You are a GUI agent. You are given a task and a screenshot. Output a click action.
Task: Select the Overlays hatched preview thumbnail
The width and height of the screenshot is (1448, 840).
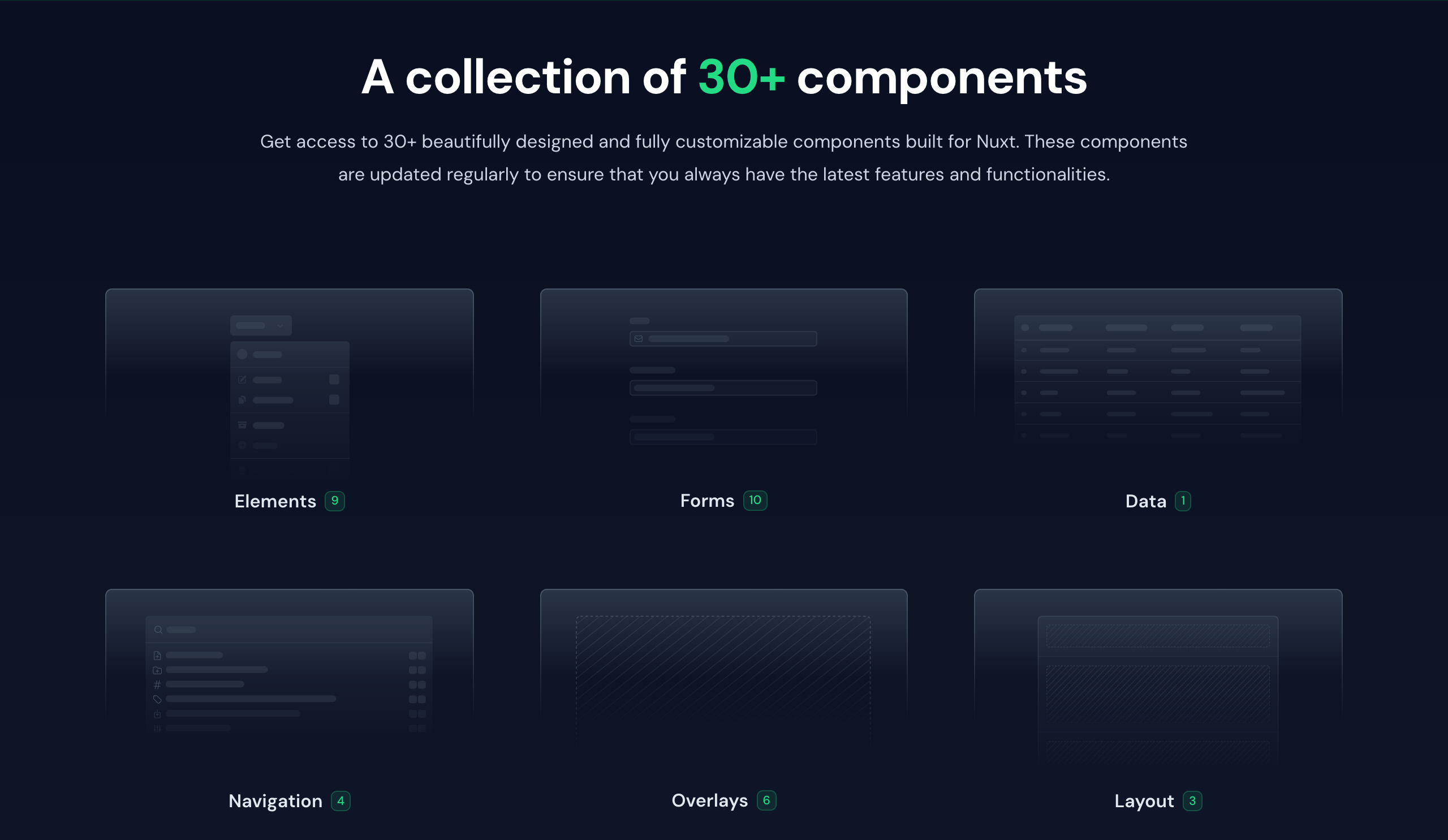pyautogui.click(x=723, y=675)
